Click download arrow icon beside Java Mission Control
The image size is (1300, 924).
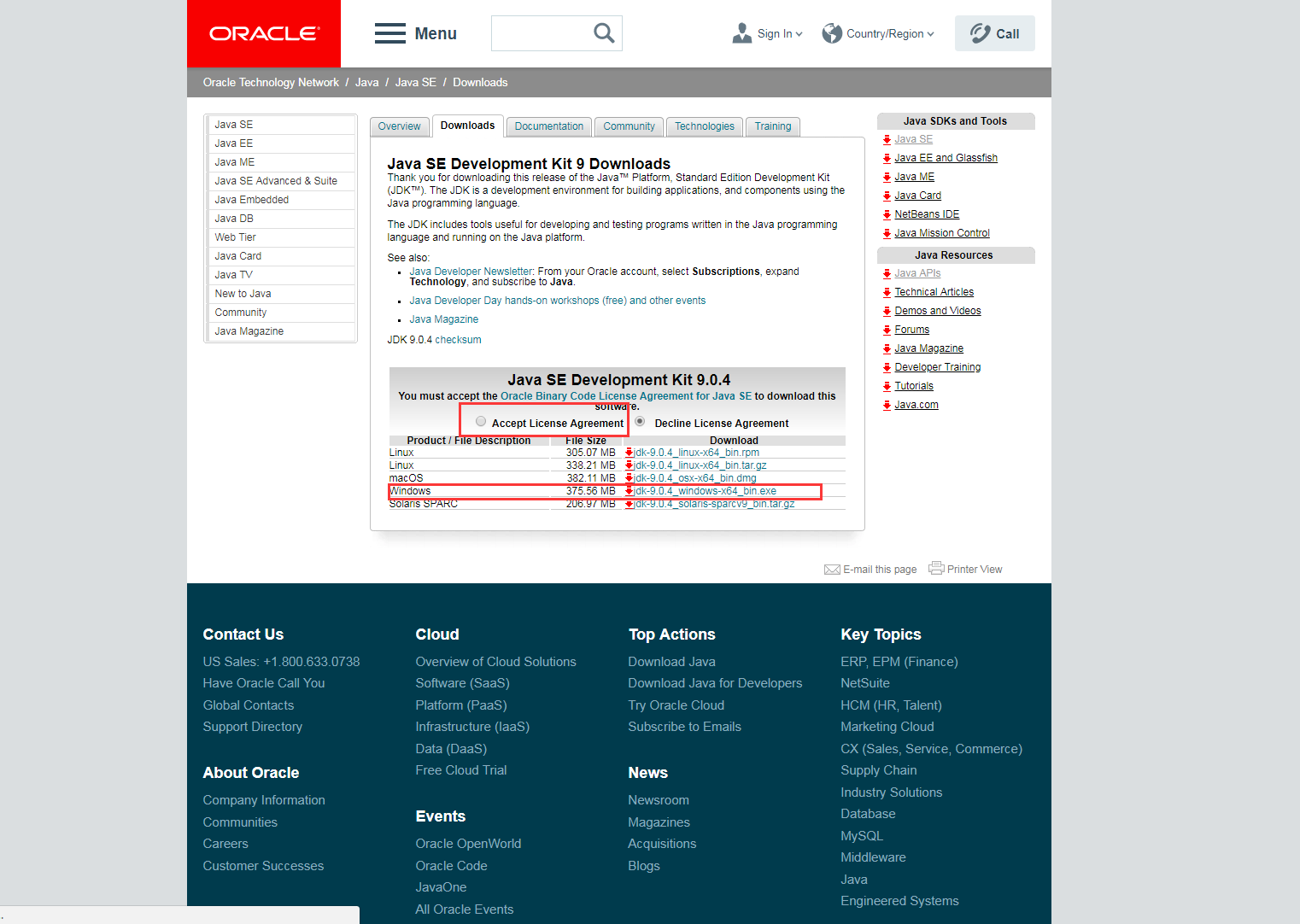(x=887, y=234)
